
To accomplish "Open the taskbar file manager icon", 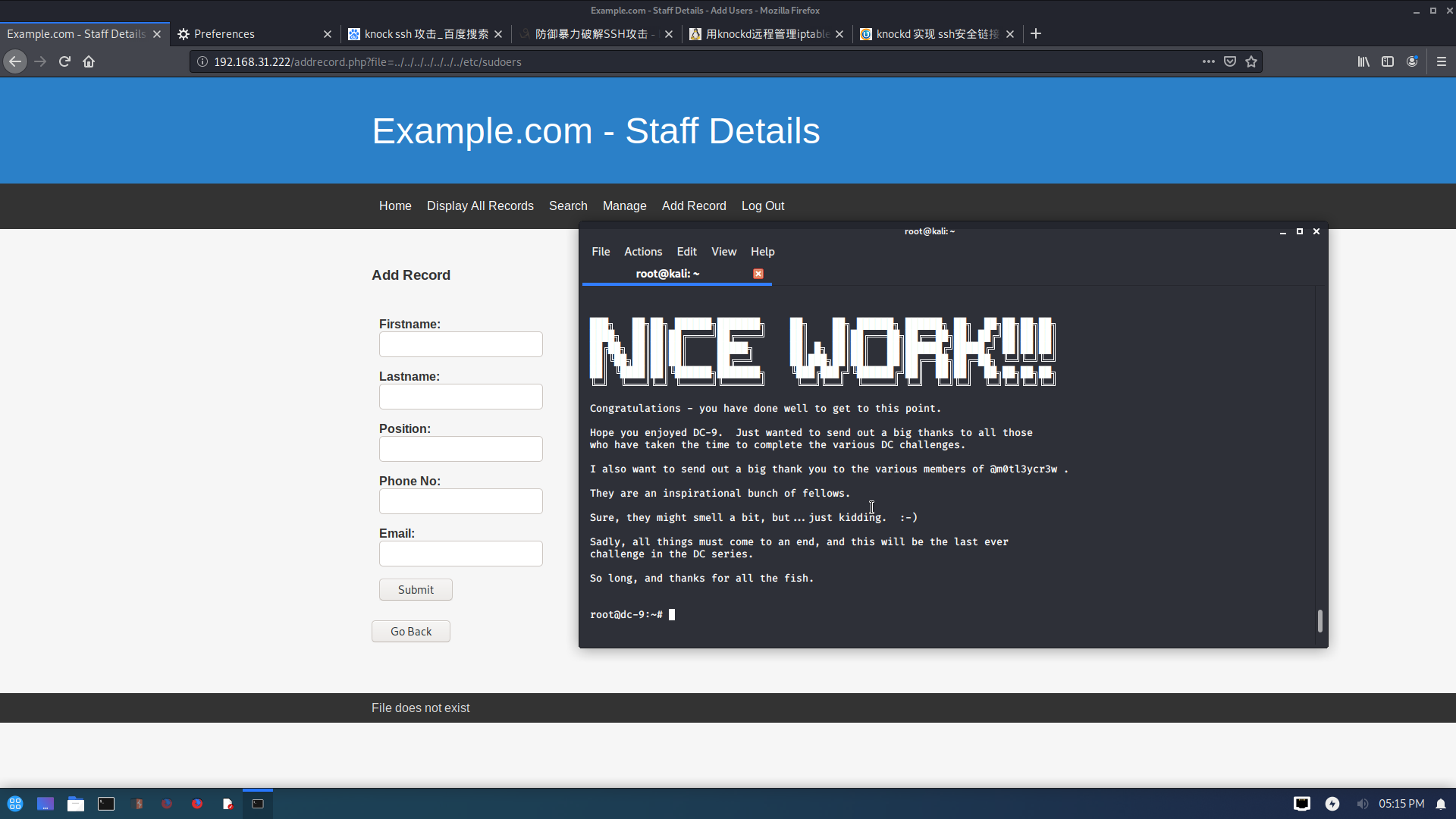I will pyautogui.click(x=76, y=804).
